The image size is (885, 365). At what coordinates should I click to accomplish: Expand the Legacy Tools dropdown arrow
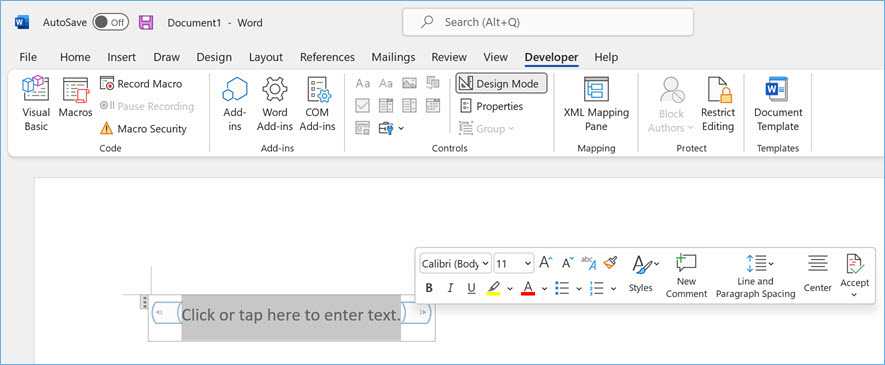(401, 129)
